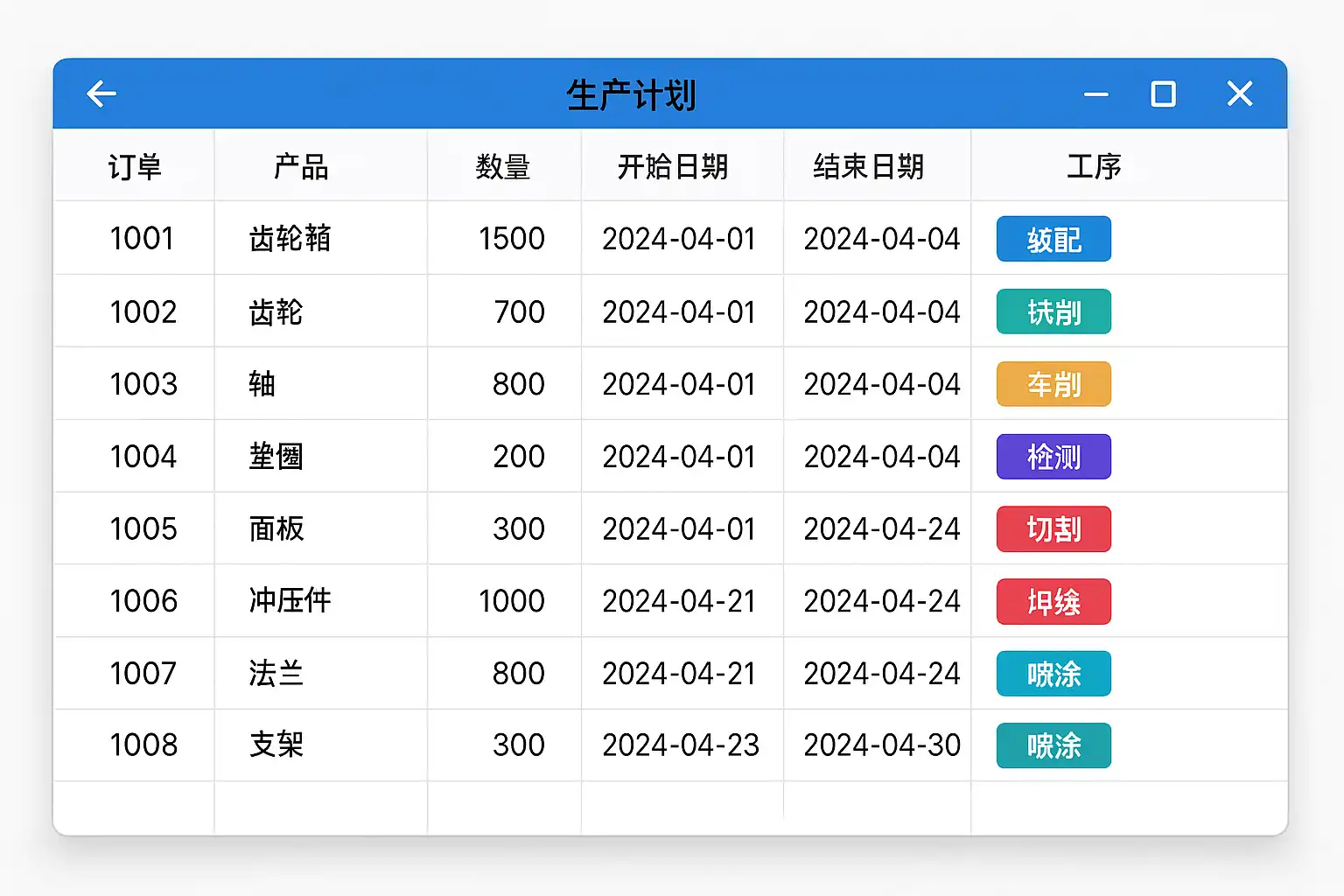The image size is (1344, 896).
Task: Click the green process tag for order 1002
Action: tap(1053, 311)
